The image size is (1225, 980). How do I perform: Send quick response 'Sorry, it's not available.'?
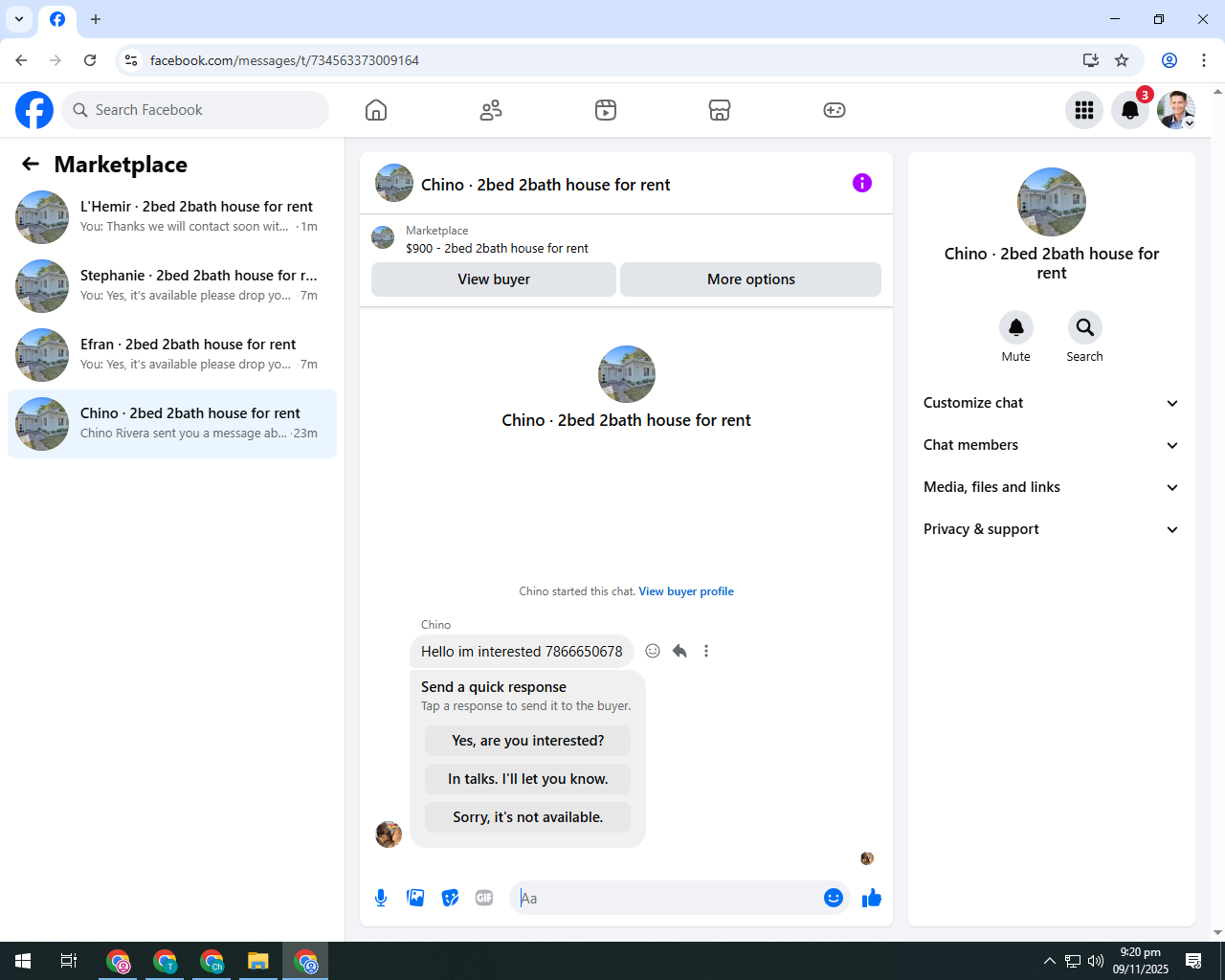pyautogui.click(x=528, y=817)
